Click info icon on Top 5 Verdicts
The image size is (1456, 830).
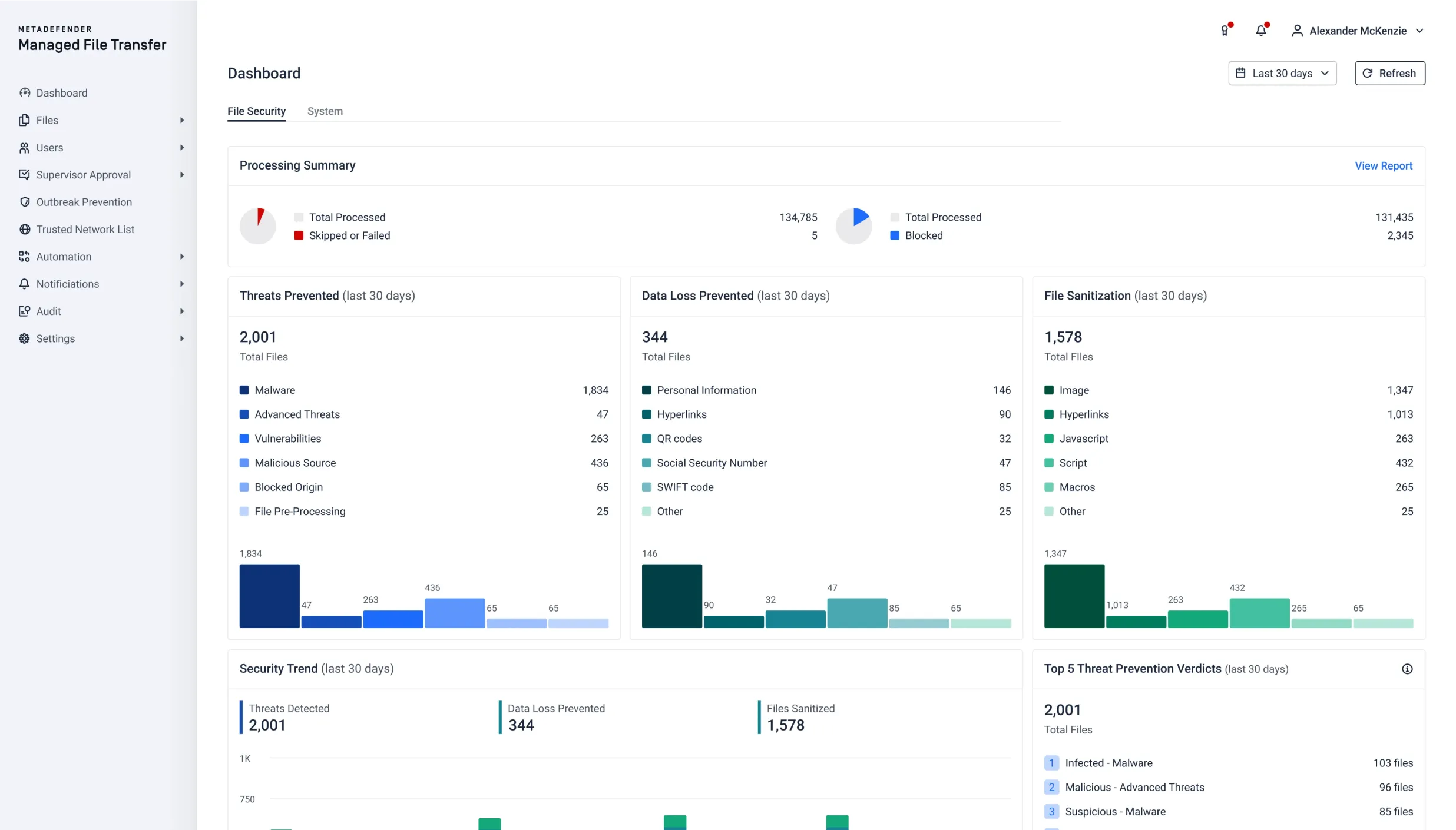pyautogui.click(x=1407, y=669)
